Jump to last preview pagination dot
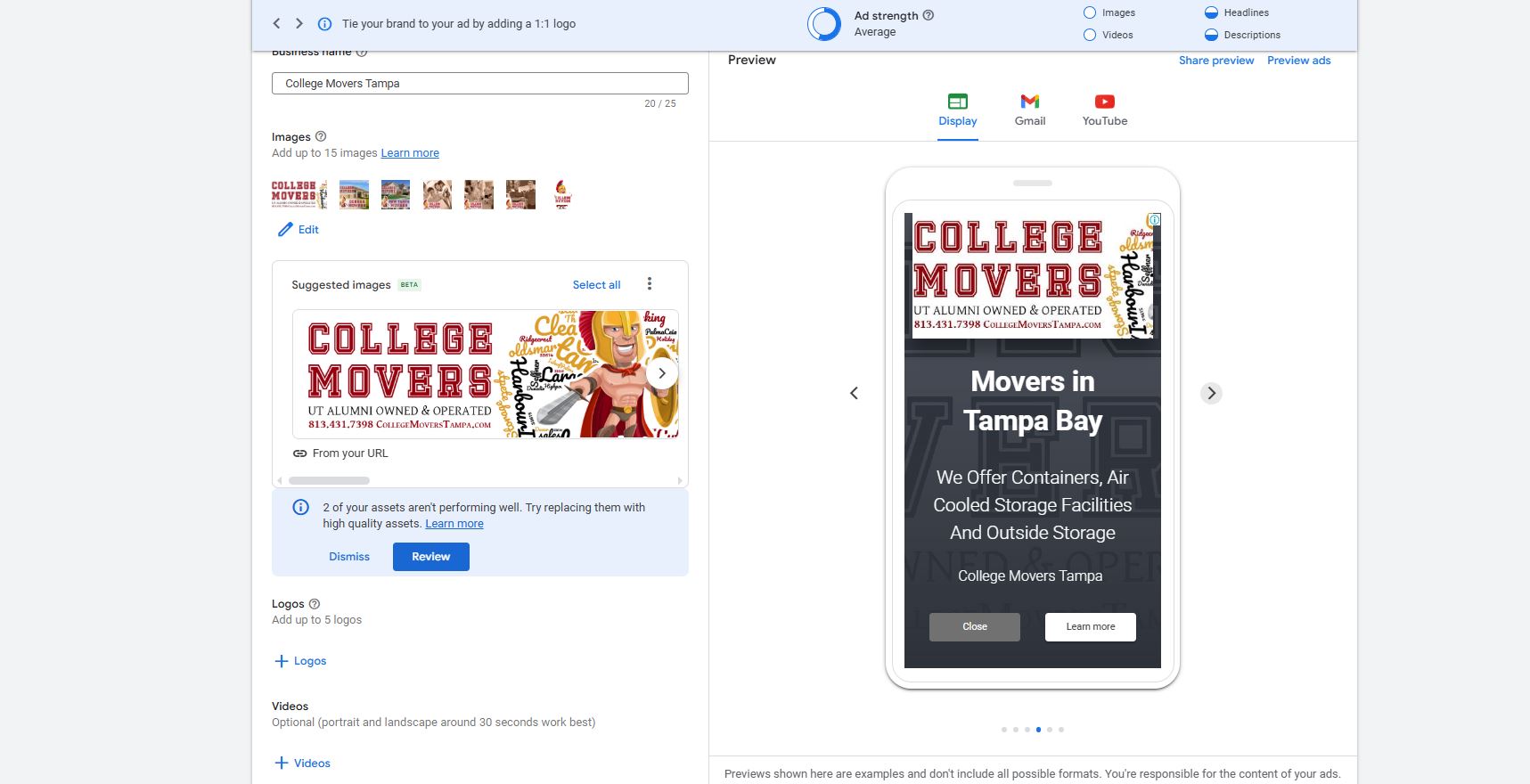The width and height of the screenshot is (1530, 784). (1061, 730)
